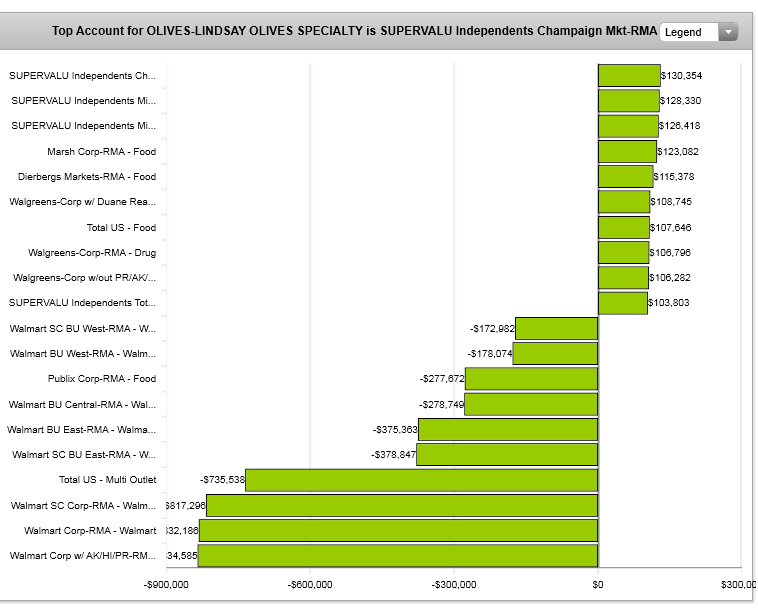The width and height of the screenshot is (758, 610).
Task: Click the Total US - Food bar
Action: 623,227
